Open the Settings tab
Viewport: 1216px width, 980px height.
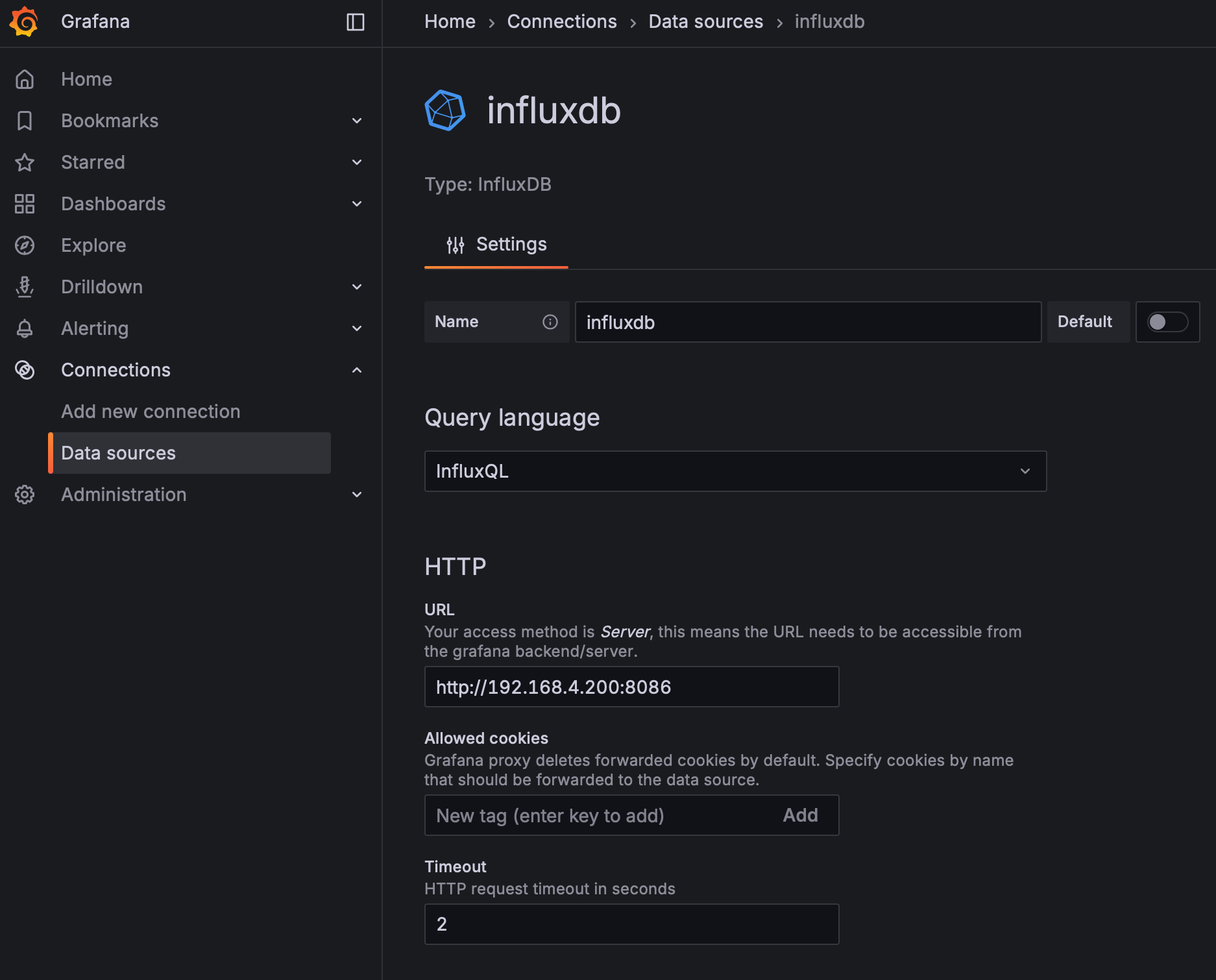(x=496, y=245)
